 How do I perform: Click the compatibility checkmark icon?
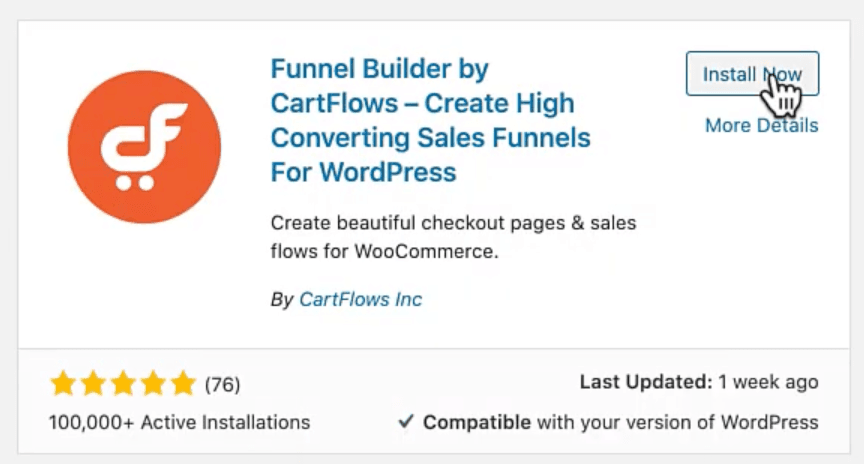pos(405,422)
